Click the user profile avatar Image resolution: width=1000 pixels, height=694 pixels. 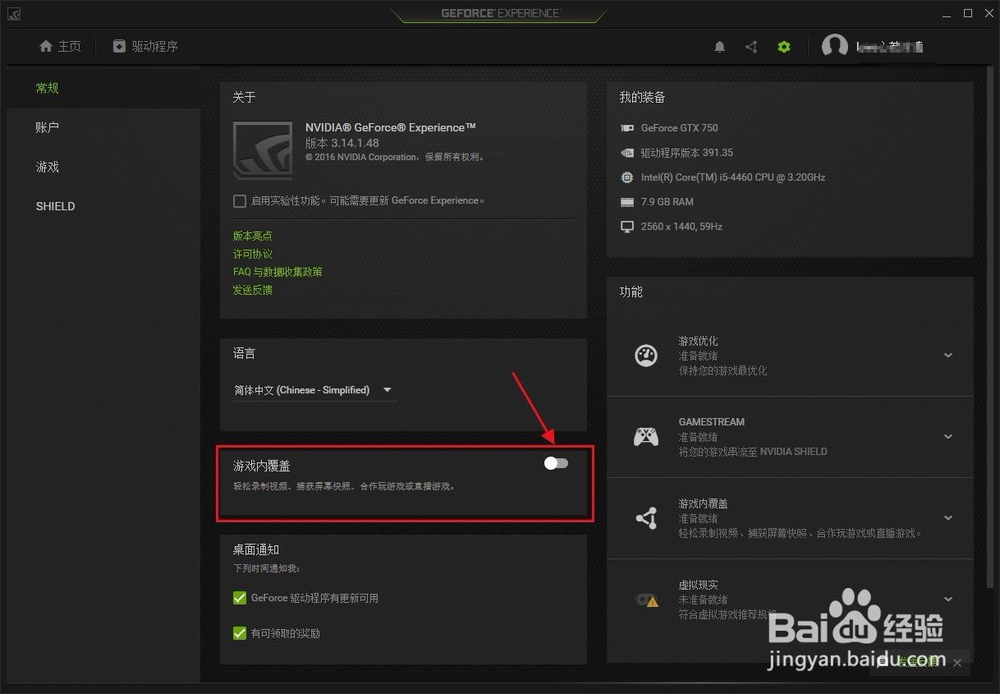pyautogui.click(x=834, y=46)
